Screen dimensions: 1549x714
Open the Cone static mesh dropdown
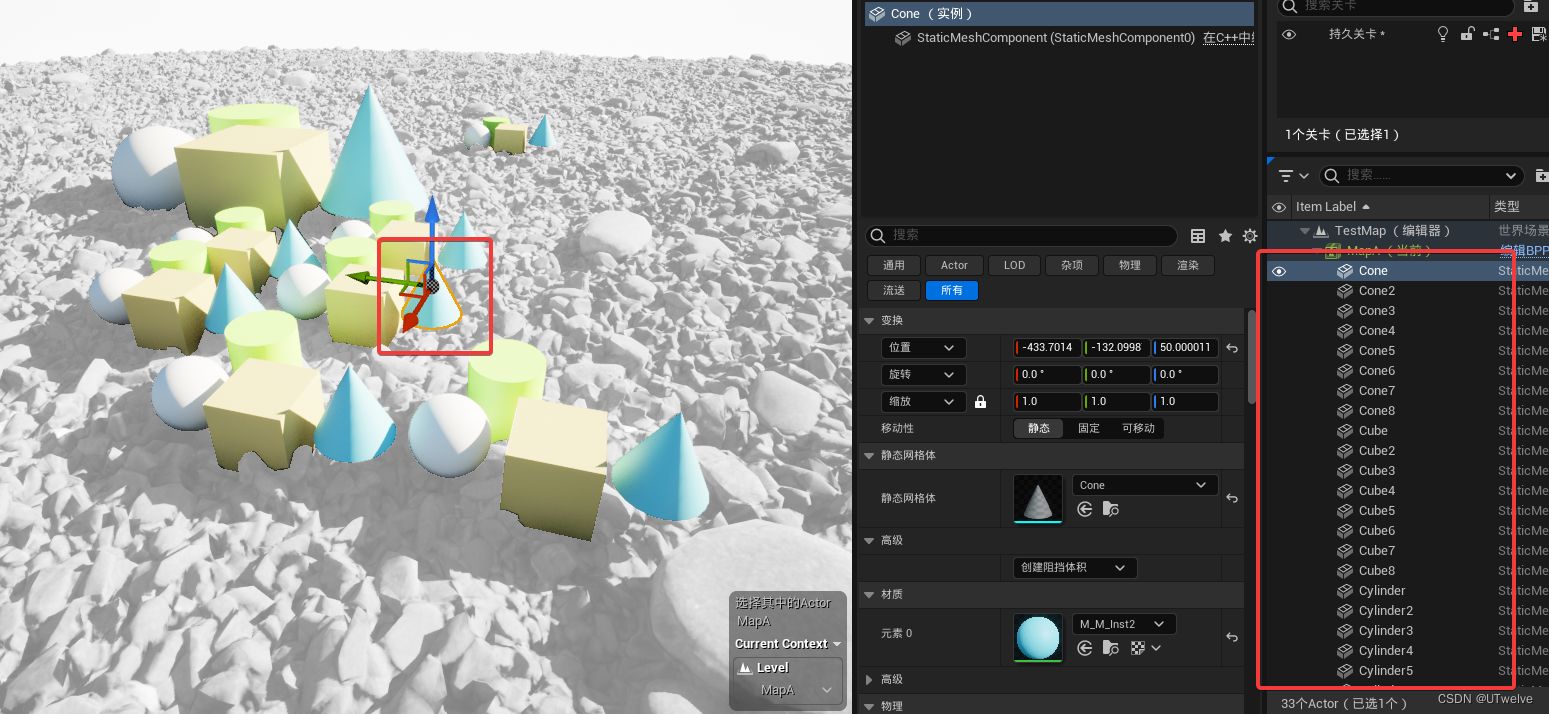click(x=1145, y=485)
